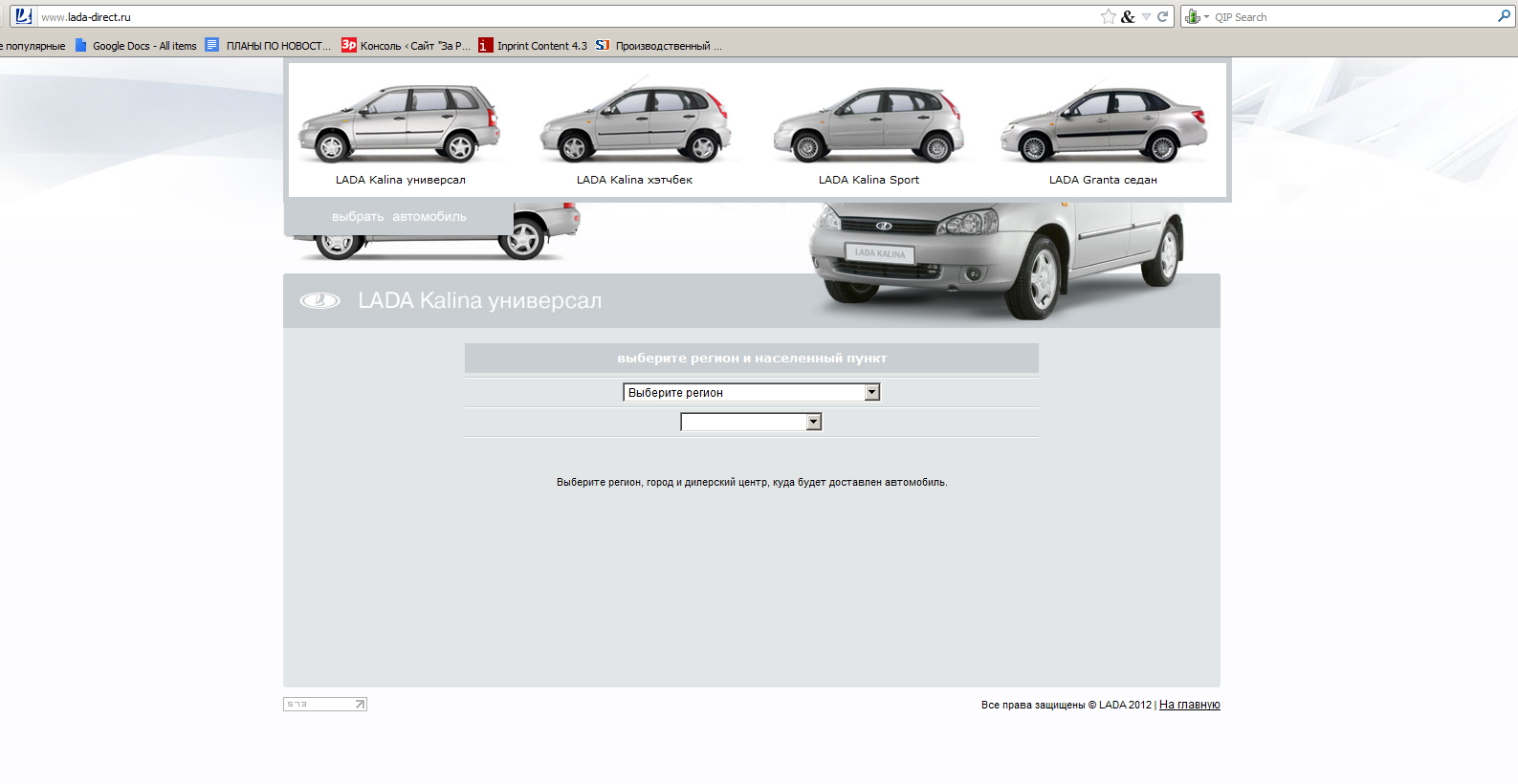Reload the page with refresh arrow
Viewport: 1518px width, 784px height.
tap(1163, 16)
